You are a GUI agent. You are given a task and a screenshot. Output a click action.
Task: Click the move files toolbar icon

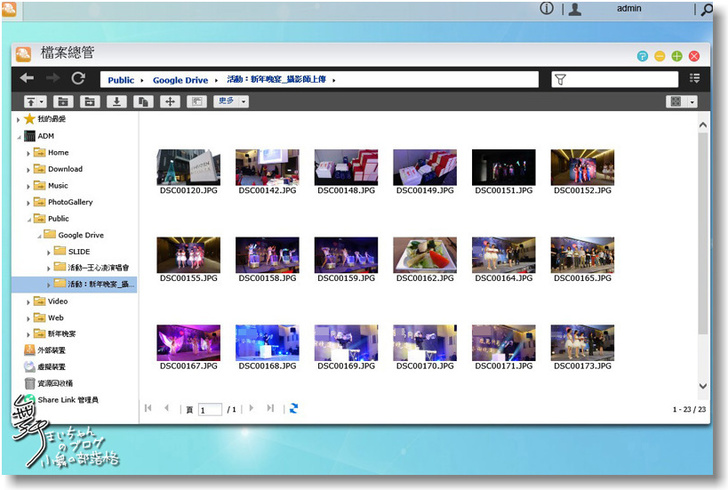(x=170, y=101)
